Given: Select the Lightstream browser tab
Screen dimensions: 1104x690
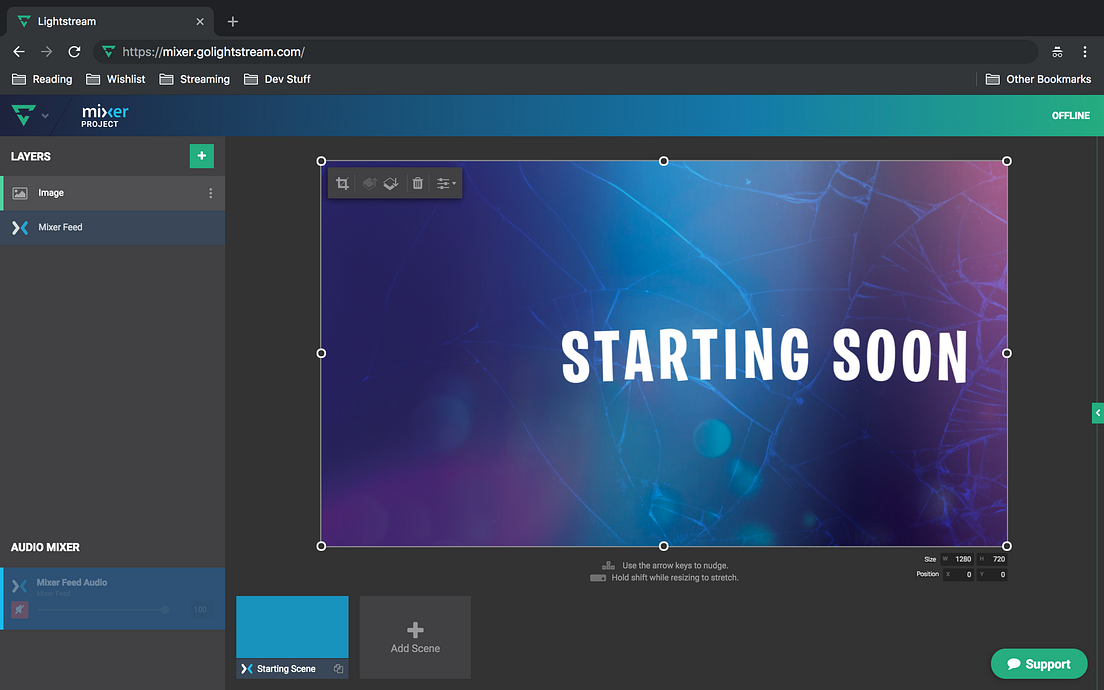Looking at the screenshot, I should pyautogui.click(x=100, y=20).
